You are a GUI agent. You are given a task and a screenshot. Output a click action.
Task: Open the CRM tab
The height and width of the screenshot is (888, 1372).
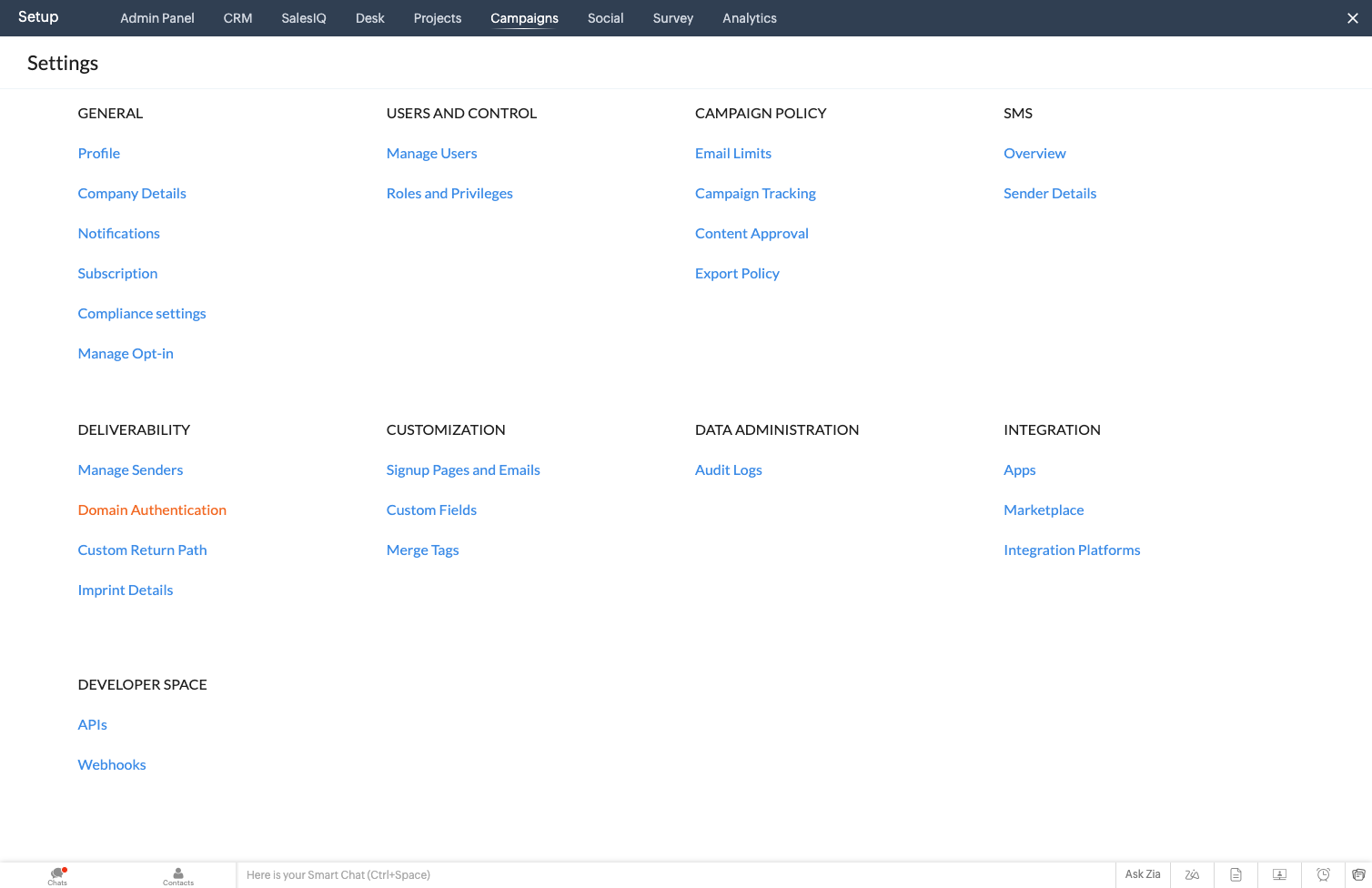click(x=238, y=18)
